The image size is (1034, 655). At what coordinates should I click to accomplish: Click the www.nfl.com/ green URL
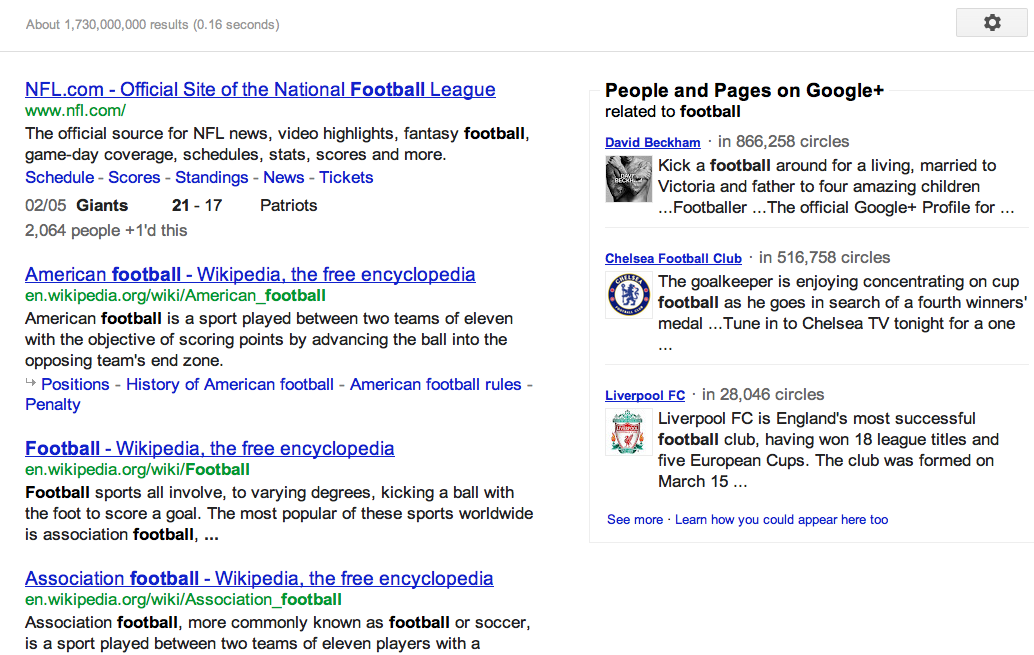click(75, 110)
